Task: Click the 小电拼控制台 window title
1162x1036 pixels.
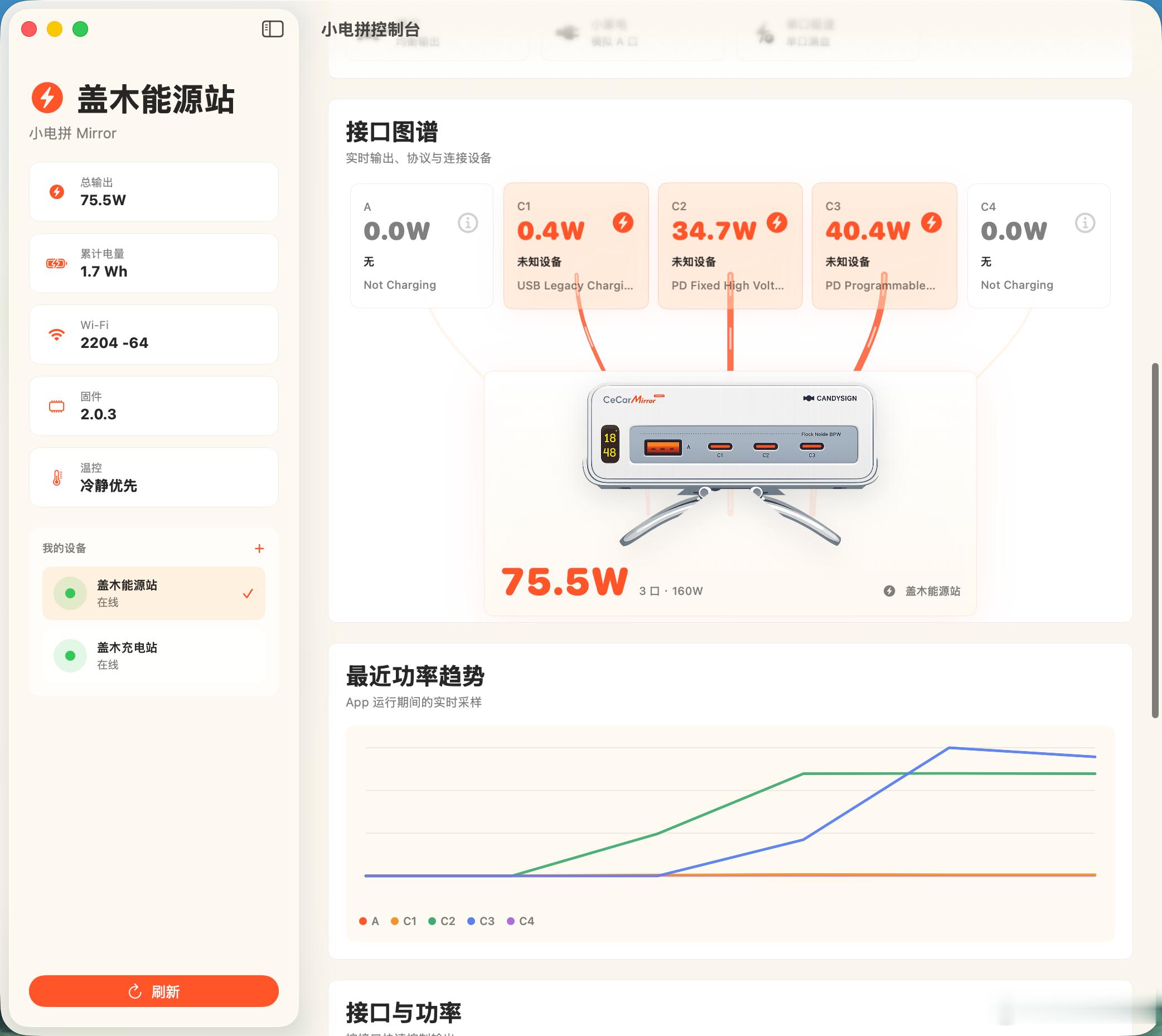Action: [x=371, y=29]
